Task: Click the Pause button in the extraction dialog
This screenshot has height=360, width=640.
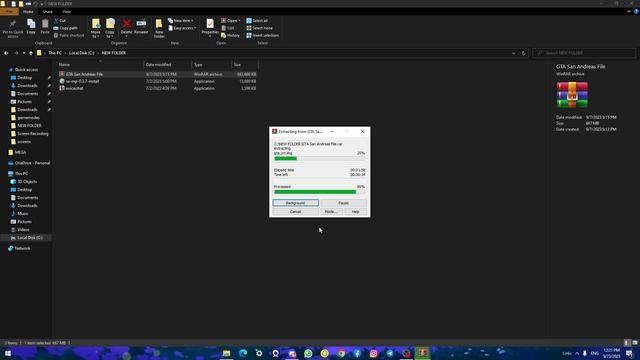Action: coord(343,203)
